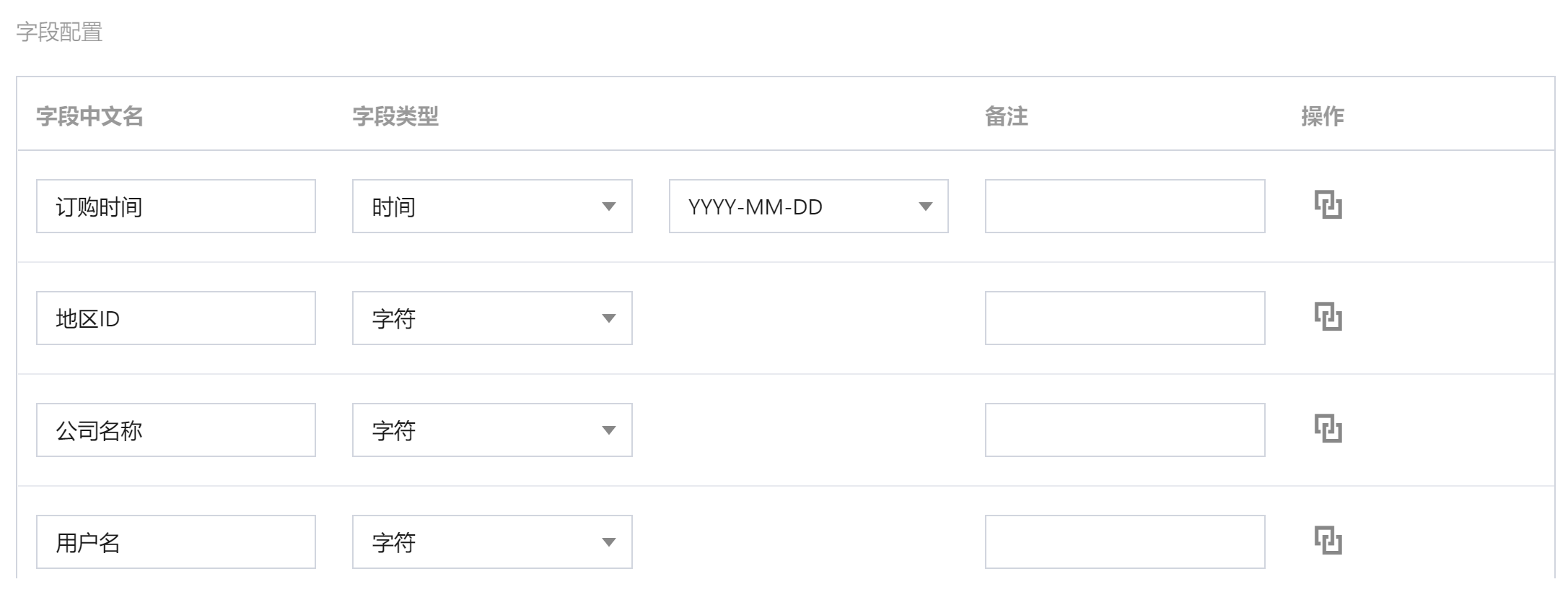This screenshot has height=613, width=1568.
Task: Click the 订购时间 name input field
Action: click(175, 206)
